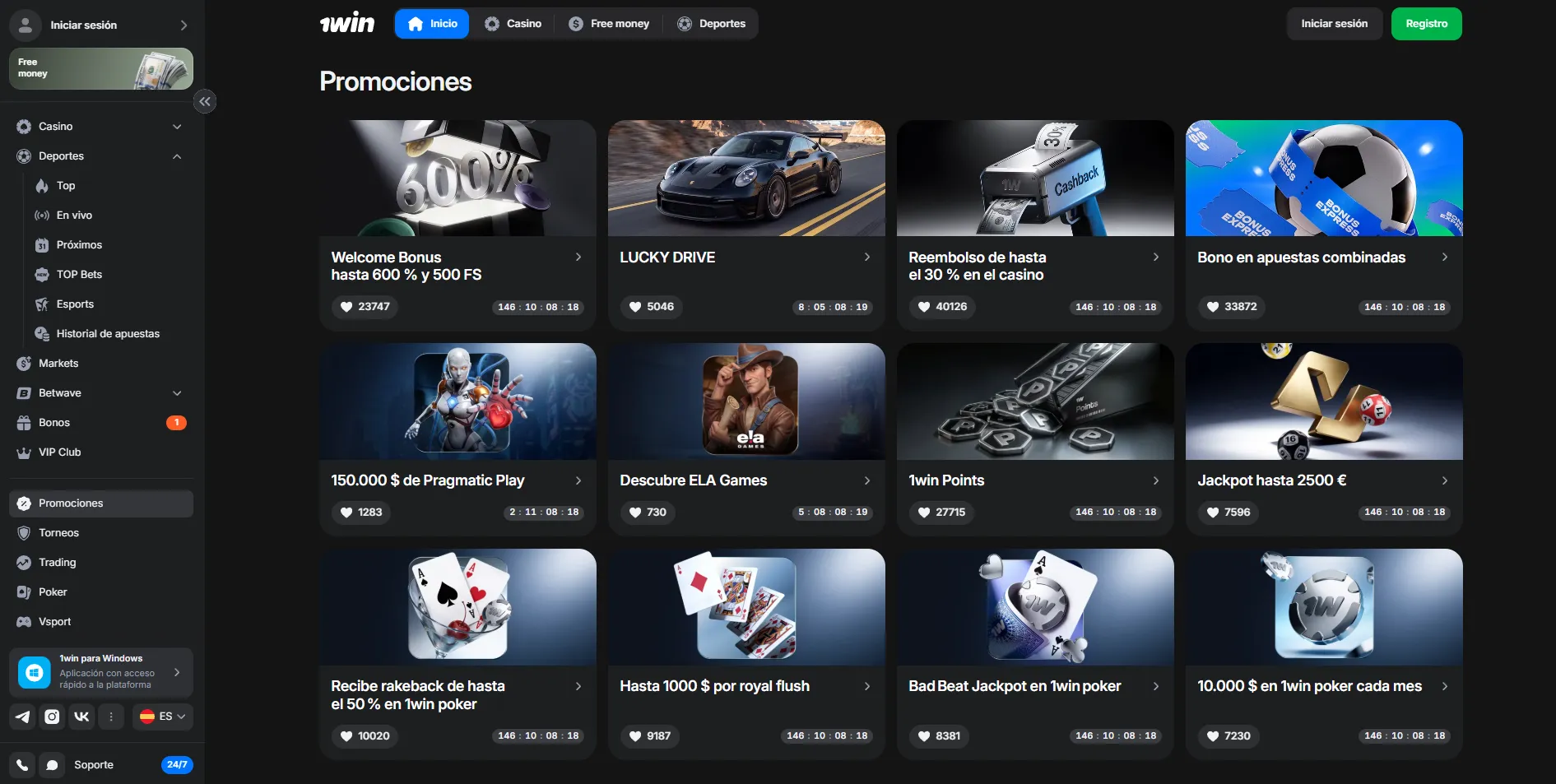Viewport: 1556px width, 784px height.
Task: Open Próximos in sidebar
Action: pyautogui.click(x=79, y=245)
